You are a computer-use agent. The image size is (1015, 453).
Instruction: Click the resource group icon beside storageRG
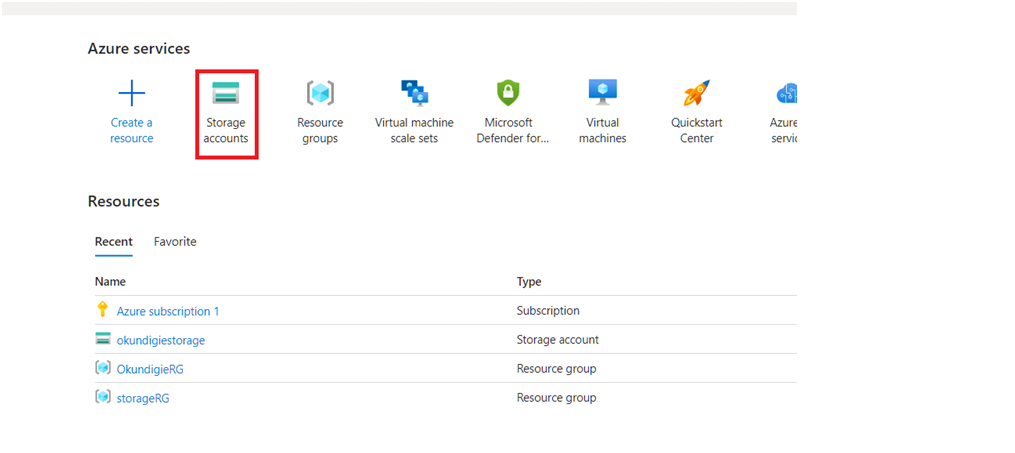coord(103,397)
